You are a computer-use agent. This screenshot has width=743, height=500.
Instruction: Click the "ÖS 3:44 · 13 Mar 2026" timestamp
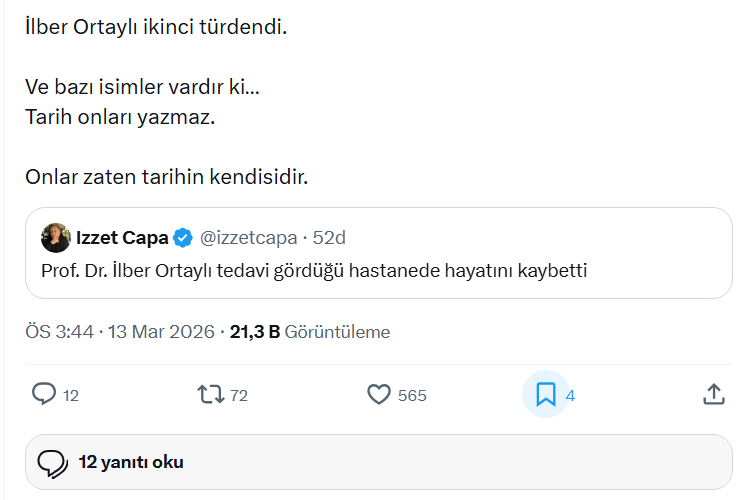click(x=120, y=331)
